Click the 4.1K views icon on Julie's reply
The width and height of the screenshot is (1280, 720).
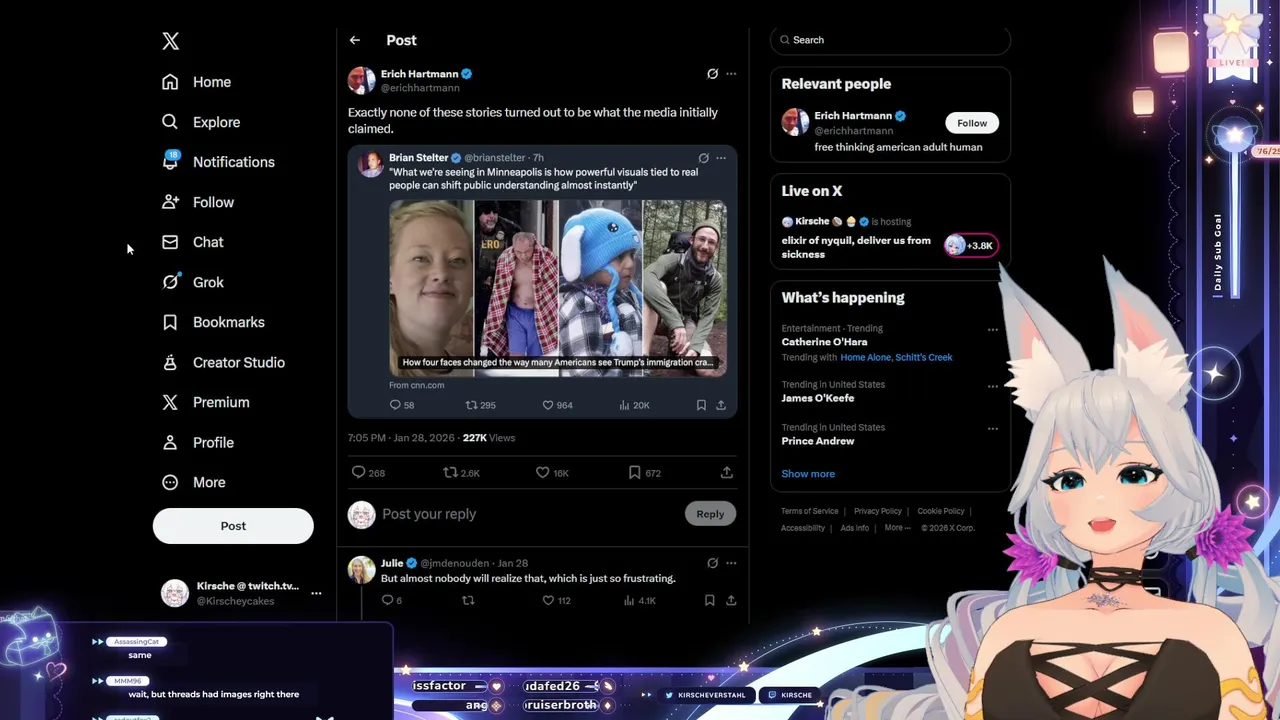click(629, 600)
